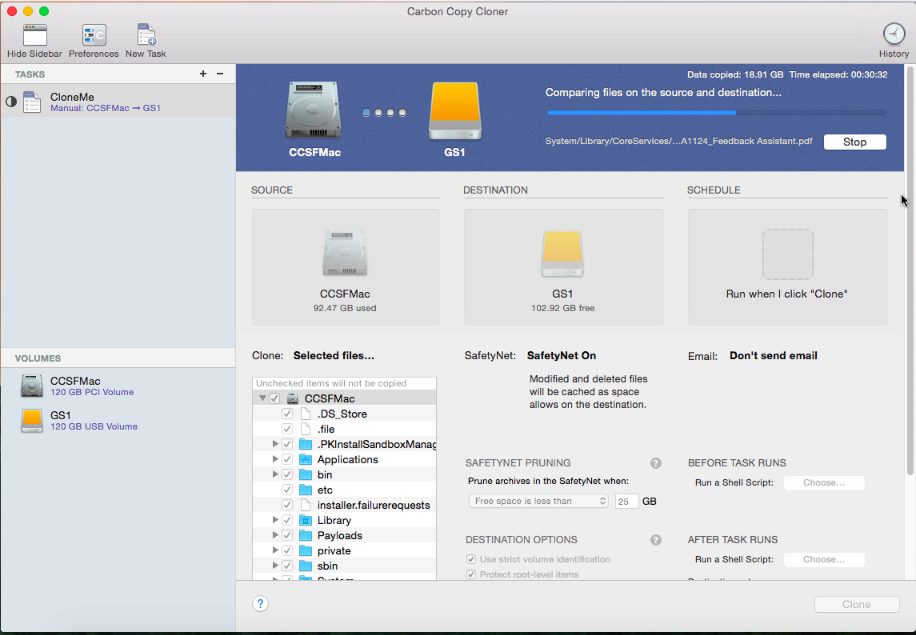Expand the private folder disclosure triangle
916x635 pixels.
coord(275,551)
